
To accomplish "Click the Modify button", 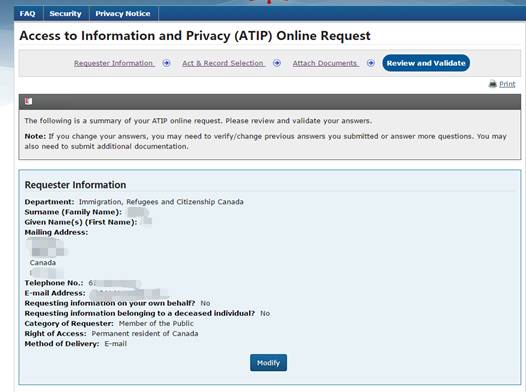I will click(268, 363).
